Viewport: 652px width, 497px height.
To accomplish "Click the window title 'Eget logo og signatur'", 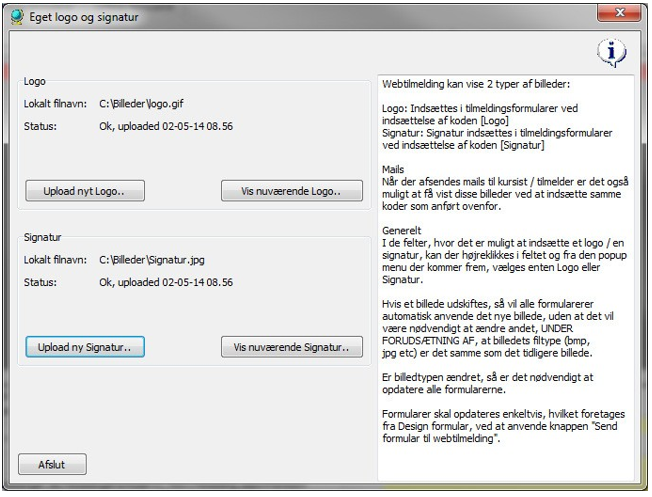I will (x=84, y=17).
